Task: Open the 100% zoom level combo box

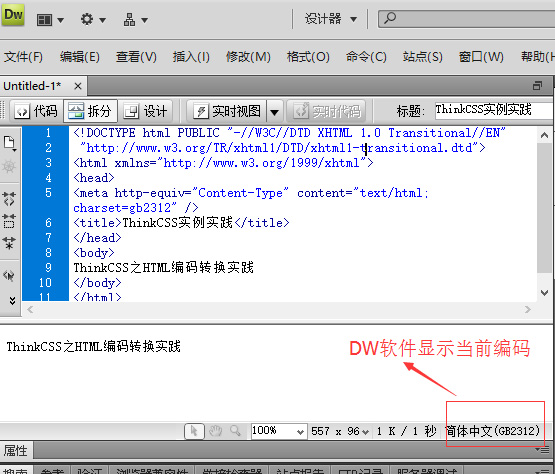Action: coord(278,431)
